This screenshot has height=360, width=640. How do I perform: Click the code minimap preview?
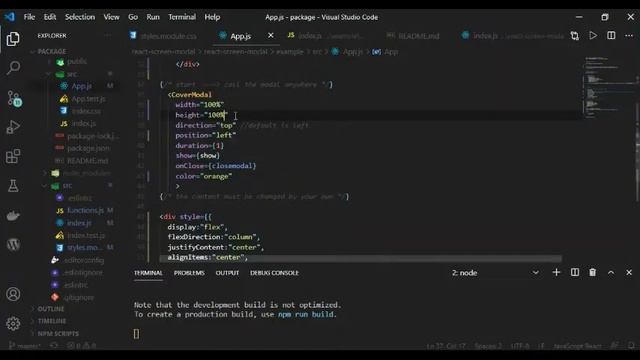point(608,88)
